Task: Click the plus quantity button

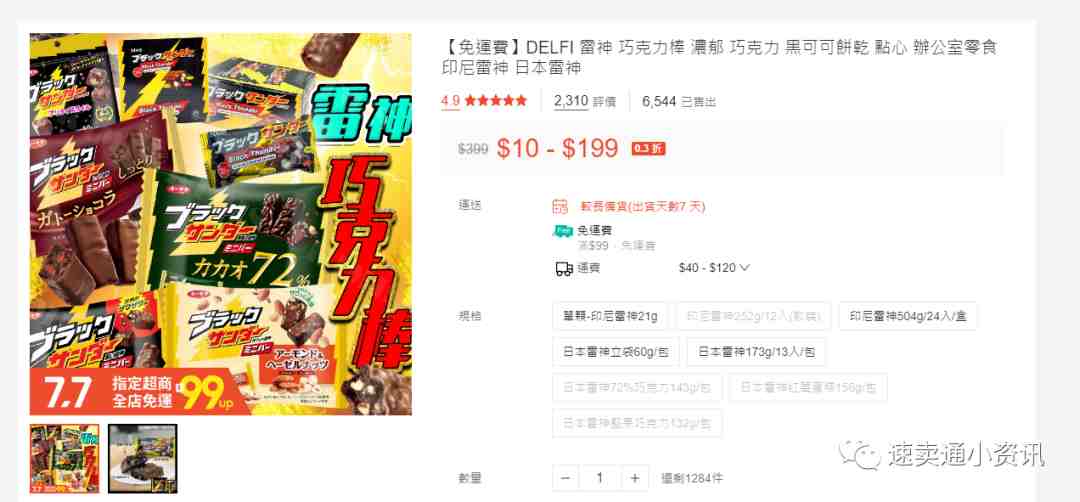Action: 635,478
